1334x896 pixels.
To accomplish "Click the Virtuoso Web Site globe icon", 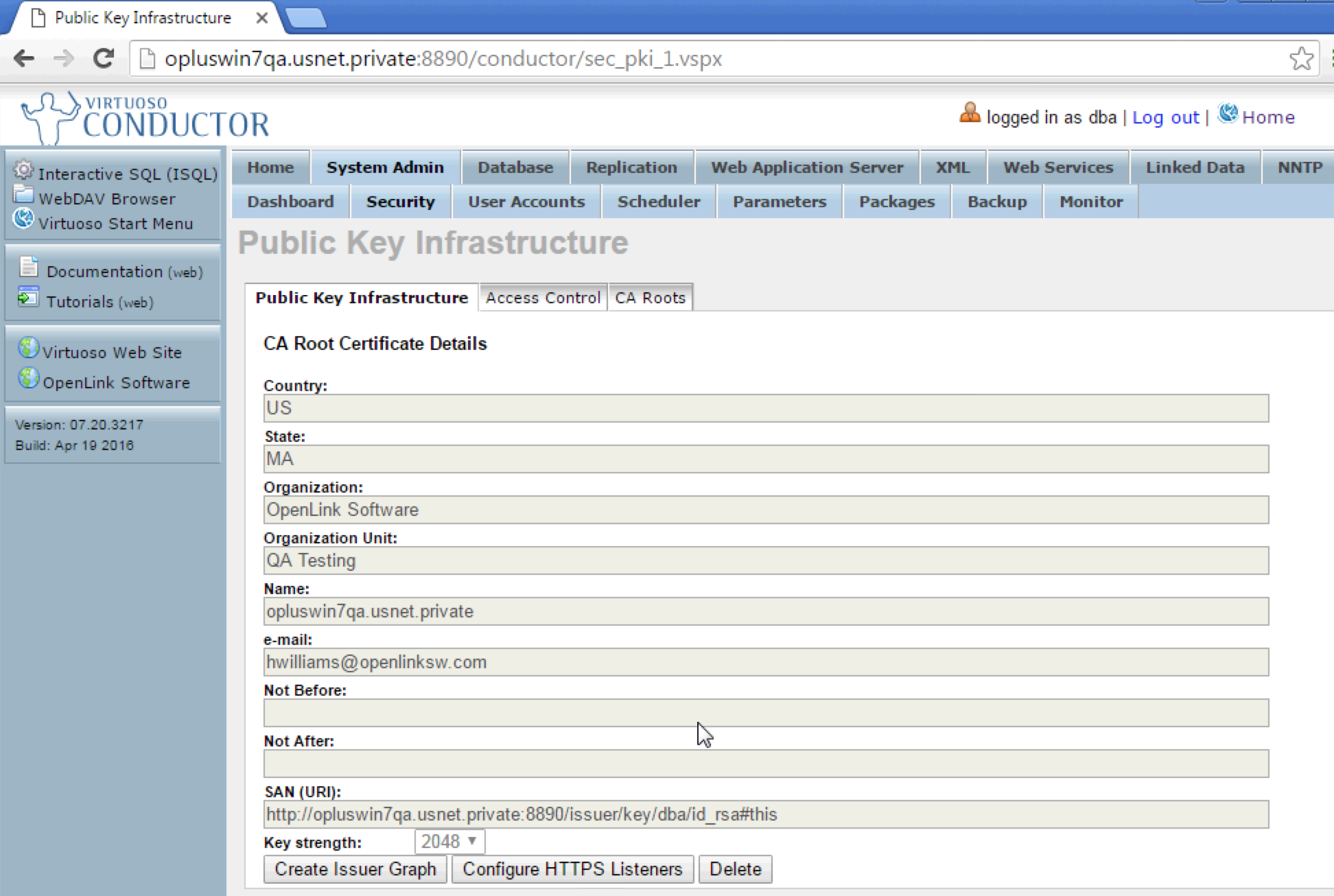I will click(x=28, y=348).
